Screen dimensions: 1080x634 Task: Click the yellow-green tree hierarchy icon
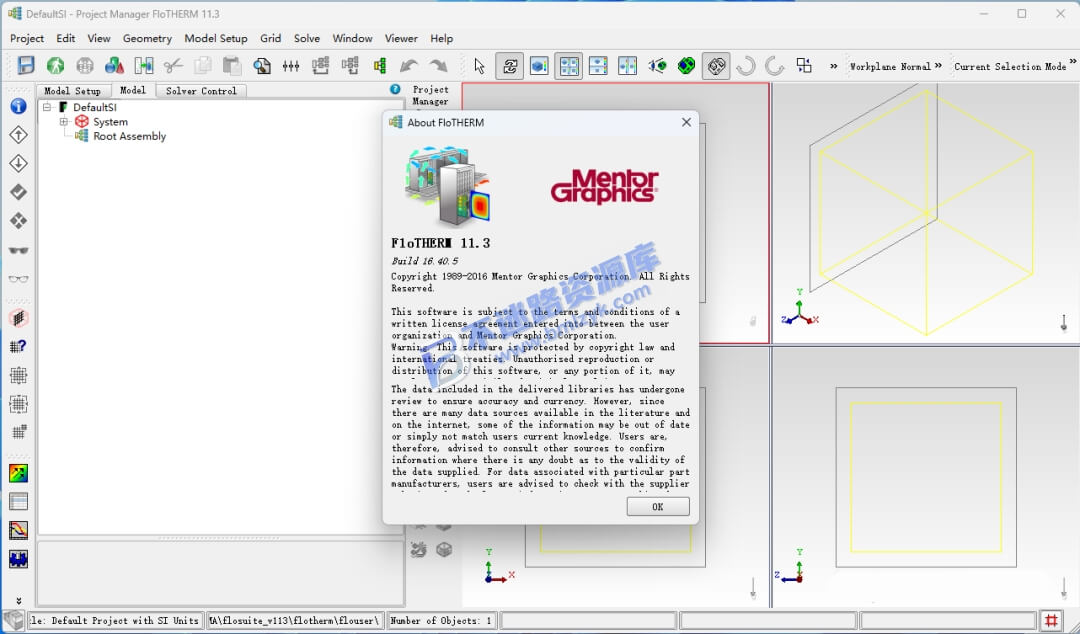point(380,65)
